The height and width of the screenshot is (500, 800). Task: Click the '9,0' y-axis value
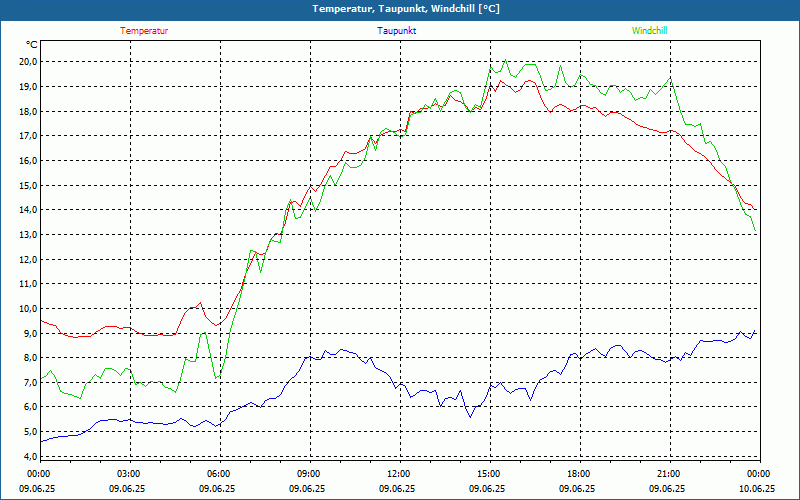[30, 333]
